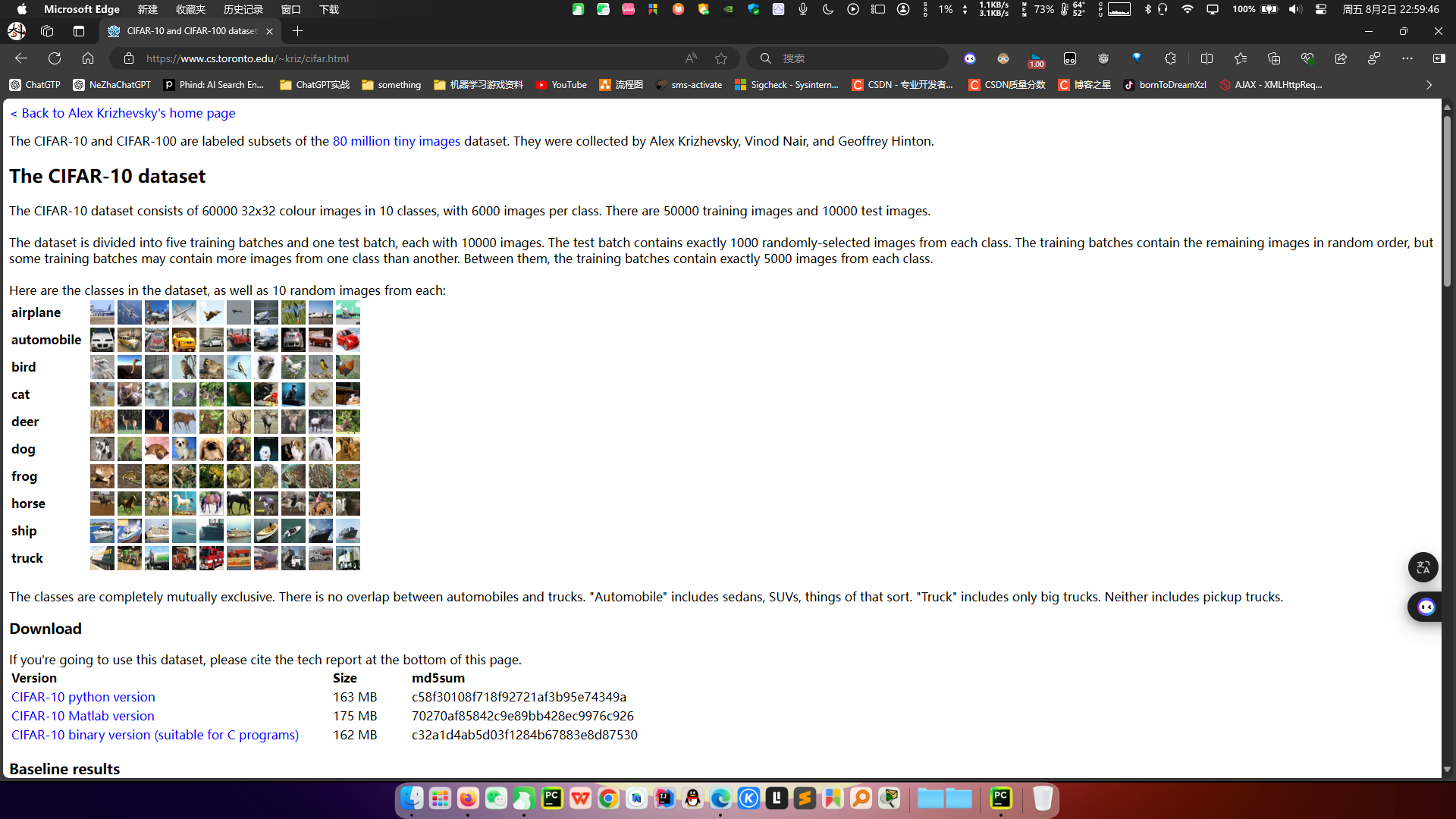Open the browser Extensions icon

pos(1171,58)
